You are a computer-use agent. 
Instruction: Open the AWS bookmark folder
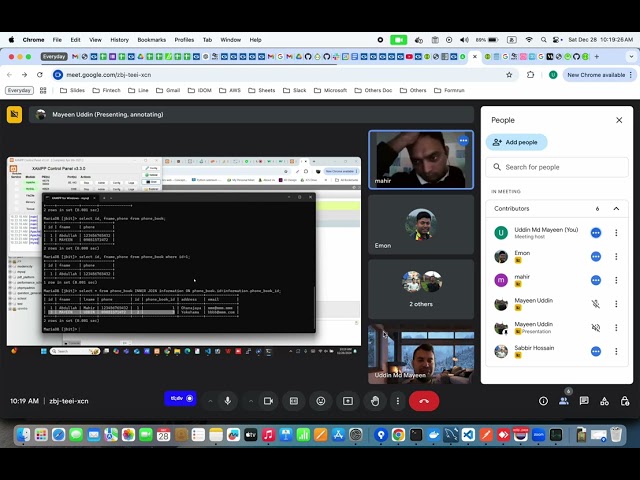pyautogui.click(x=230, y=90)
